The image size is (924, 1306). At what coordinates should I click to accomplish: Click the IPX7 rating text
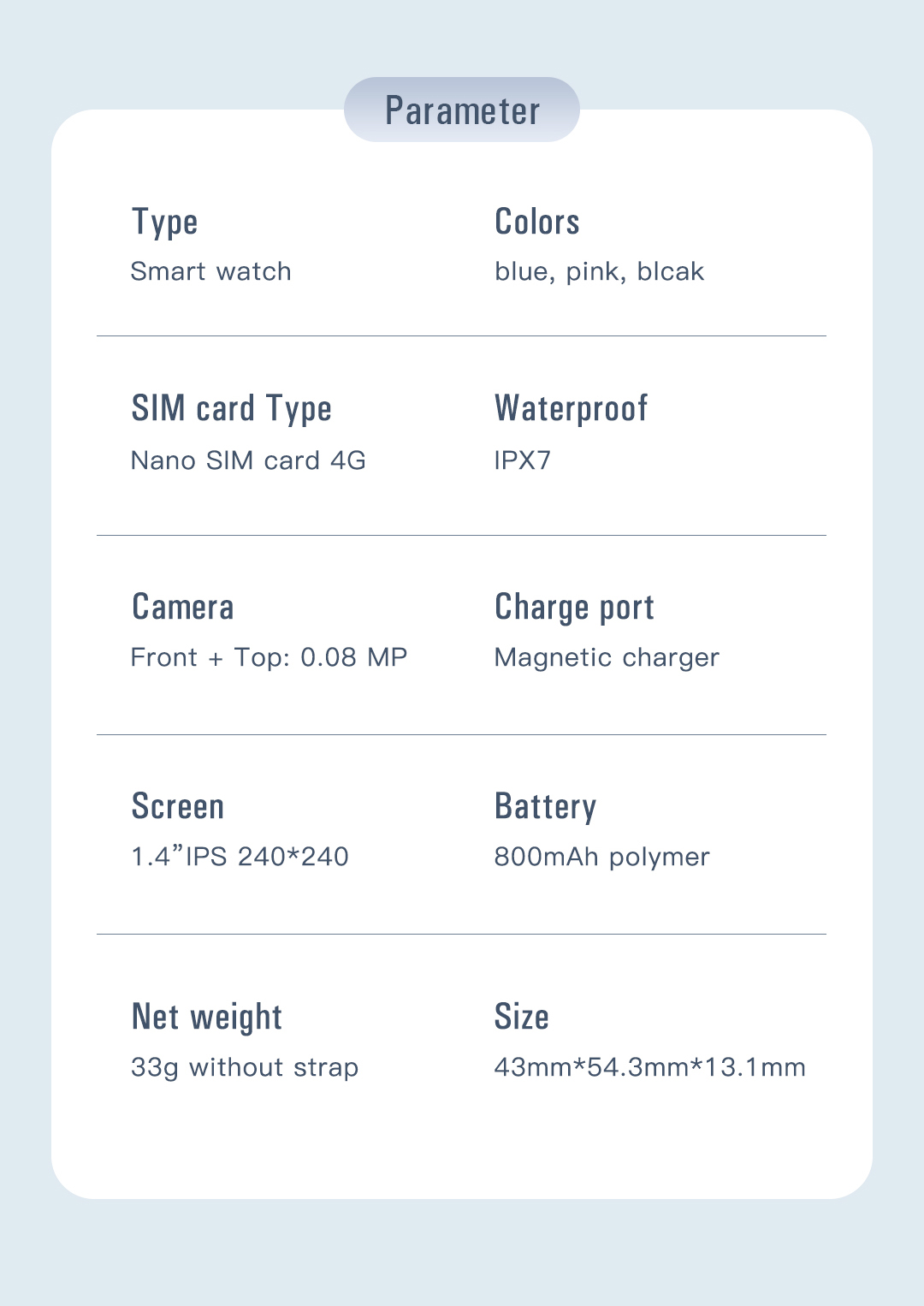click(522, 460)
